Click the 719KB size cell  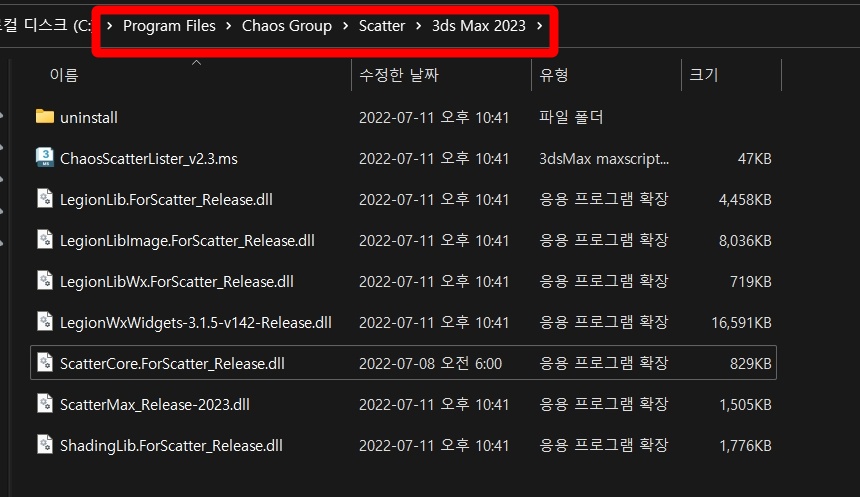click(751, 281)
